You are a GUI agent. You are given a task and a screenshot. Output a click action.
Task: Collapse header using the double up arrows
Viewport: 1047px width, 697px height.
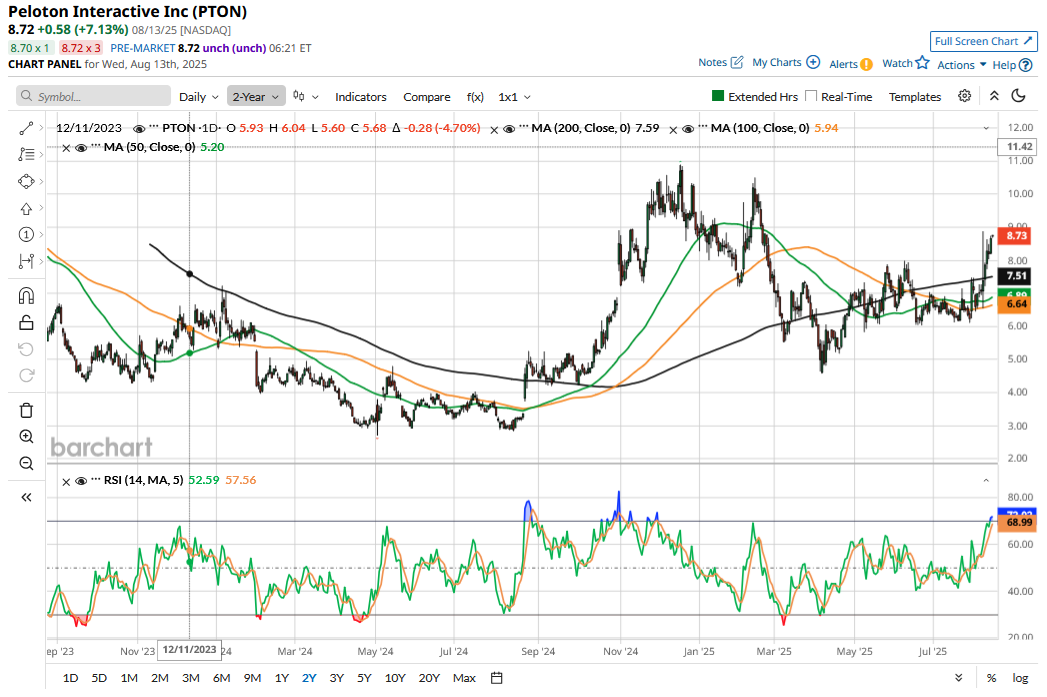(x=994, y=96)
